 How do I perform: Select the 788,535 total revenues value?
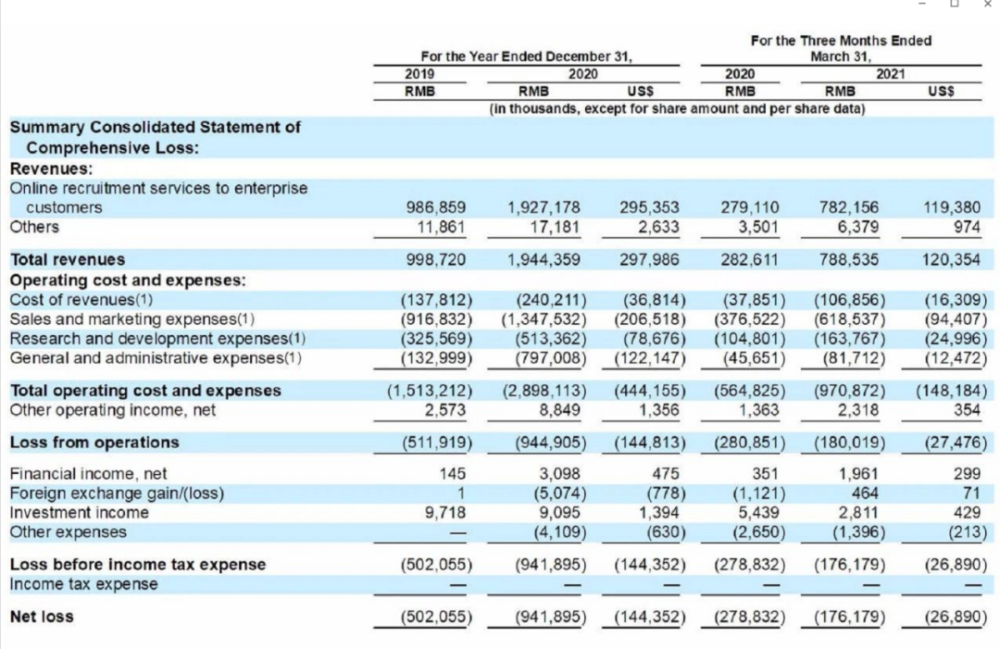(x=848, y=259)
